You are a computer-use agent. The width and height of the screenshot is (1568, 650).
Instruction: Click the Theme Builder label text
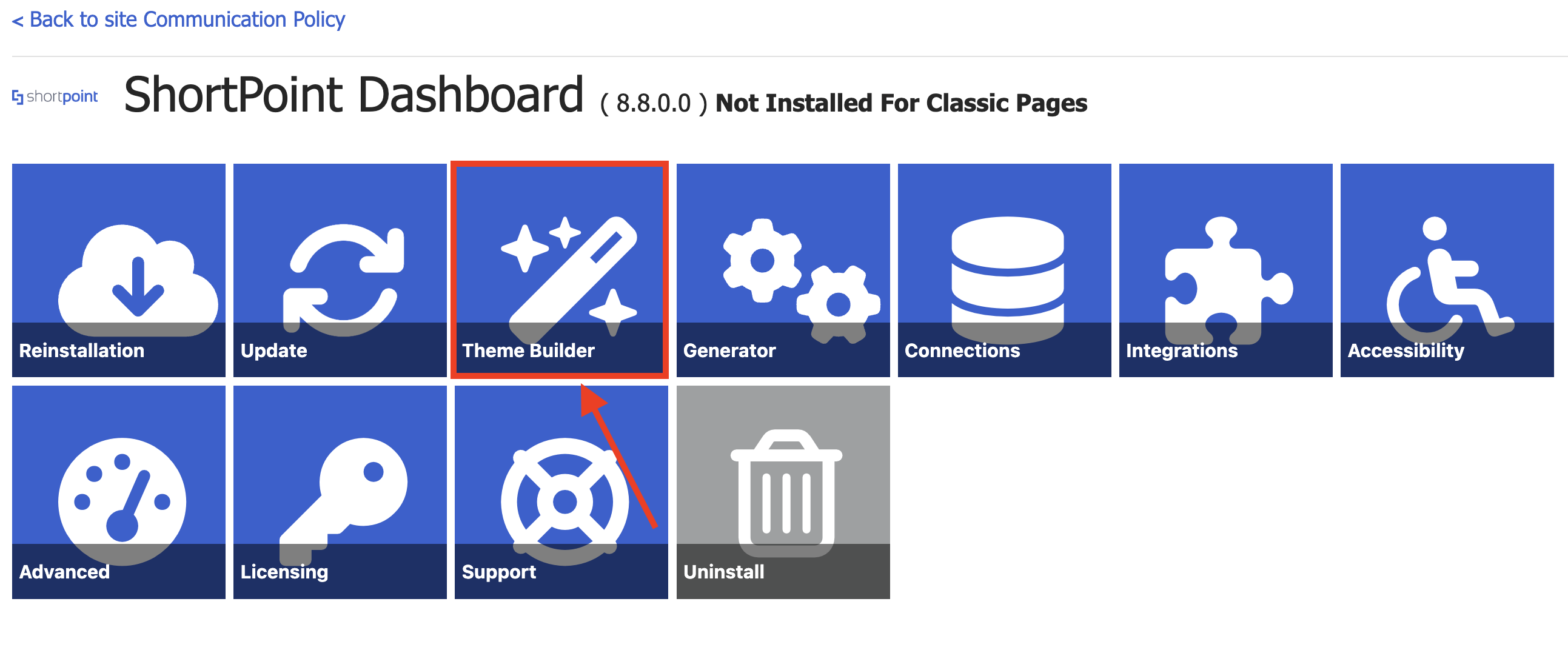point(528,350)
